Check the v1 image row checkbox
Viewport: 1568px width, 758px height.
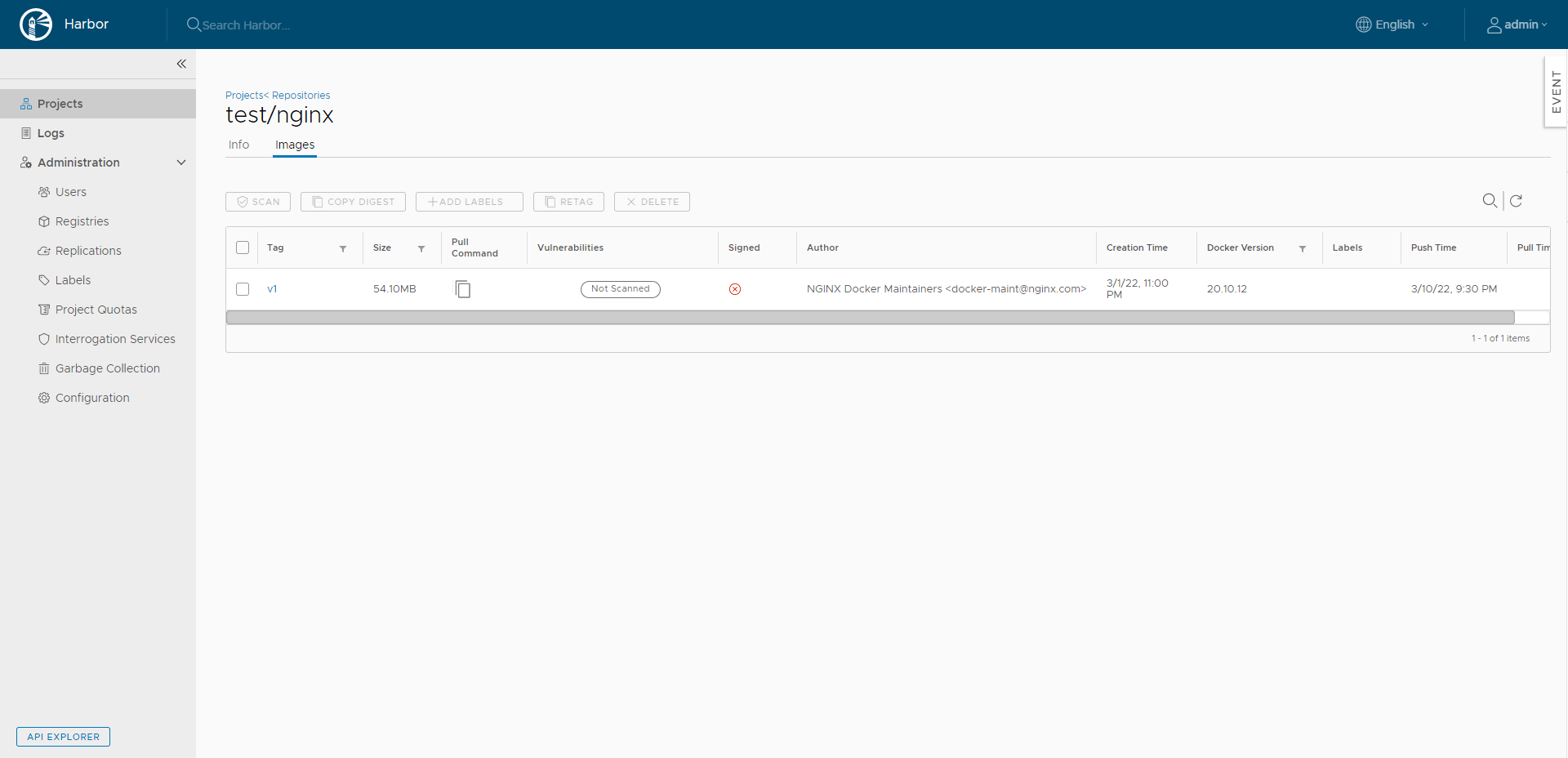[x=243, y=289]
